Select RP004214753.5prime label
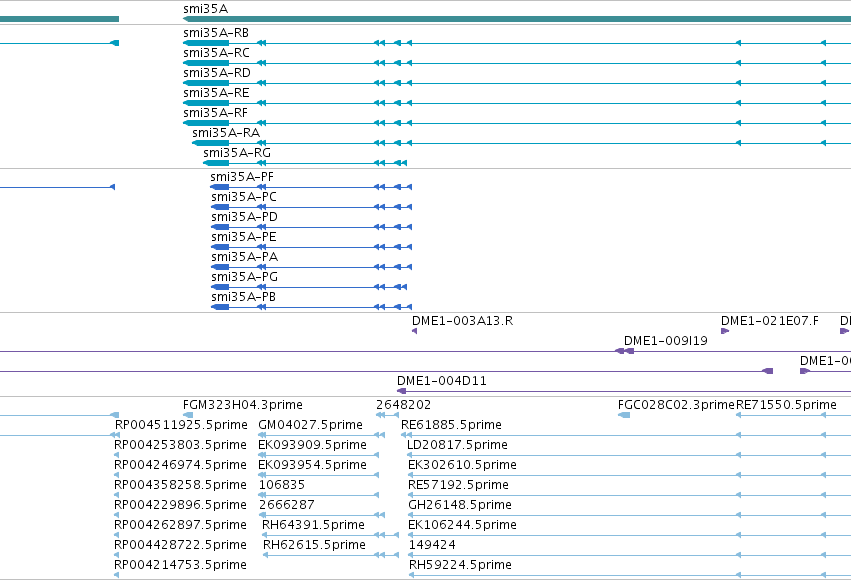Viewport: 851px width, 580px height. pos(180,565)
